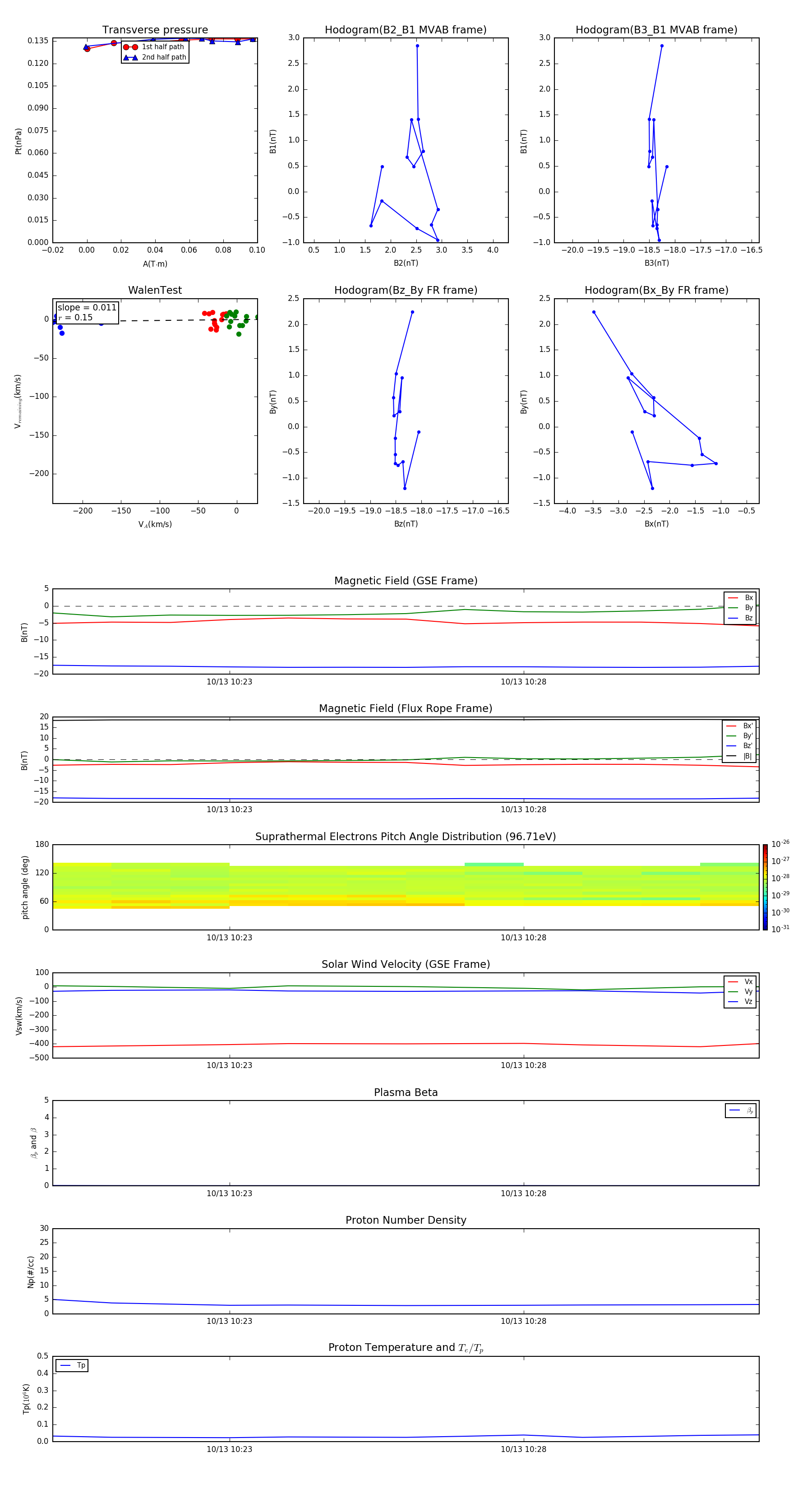This screenshot has height=1489, width=812.
Task: Click the 'Tp' legend entry in temperature plot
Action: coord(72,1365)
